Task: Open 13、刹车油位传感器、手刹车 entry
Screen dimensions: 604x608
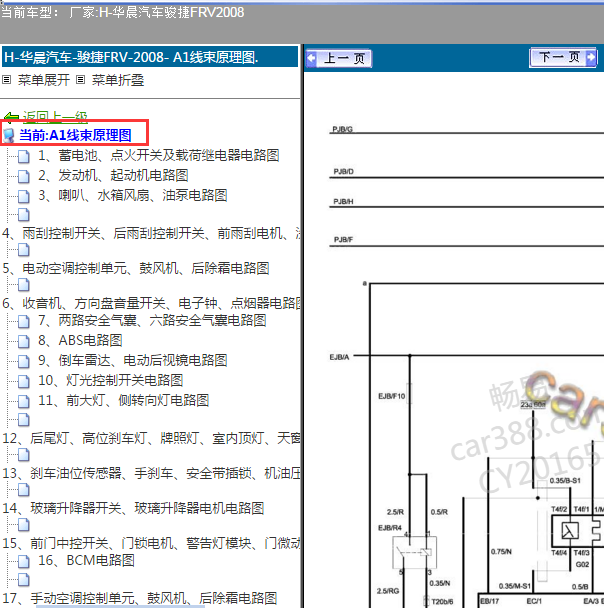Action: click(x=151, y=473)
